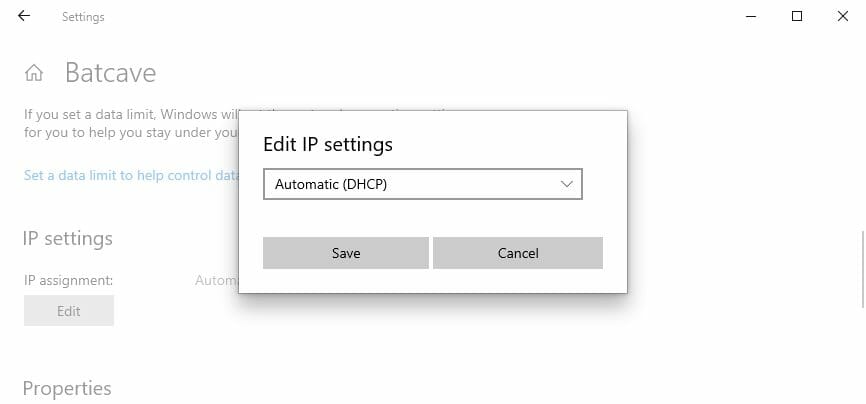
Task: Click the partially hidden IP assignment value
Action: 216,281
